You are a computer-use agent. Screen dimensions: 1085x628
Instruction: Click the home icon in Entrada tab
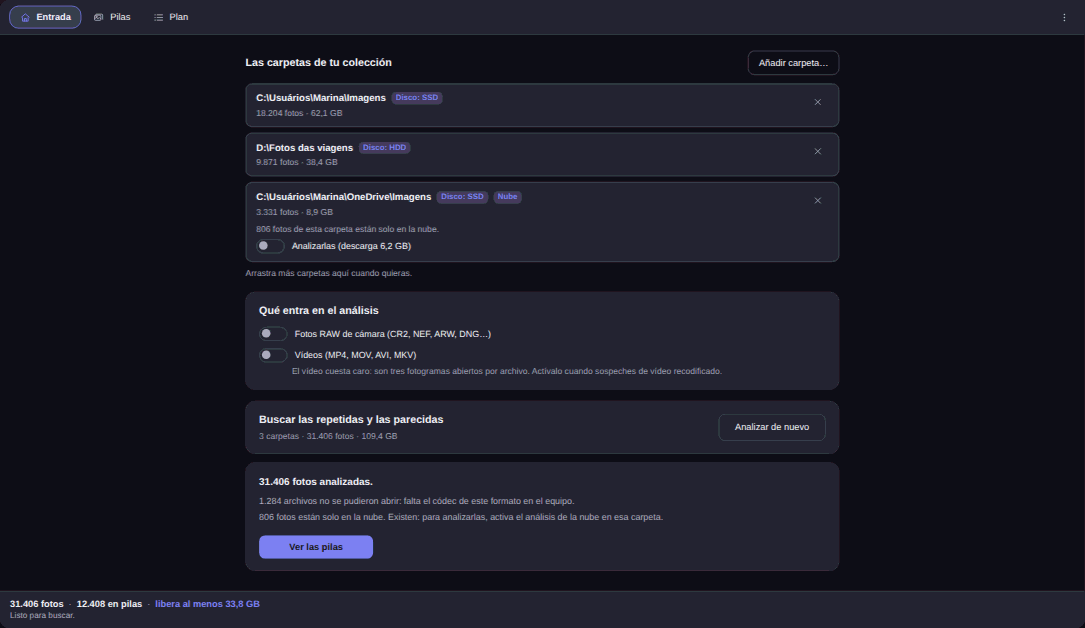(25, 17)
